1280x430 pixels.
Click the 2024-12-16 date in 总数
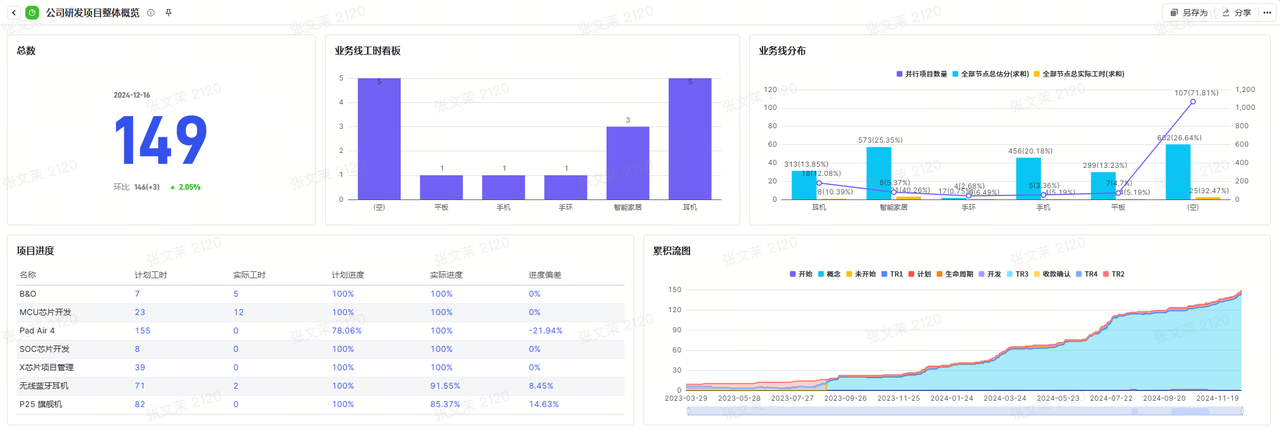point(132,96)
